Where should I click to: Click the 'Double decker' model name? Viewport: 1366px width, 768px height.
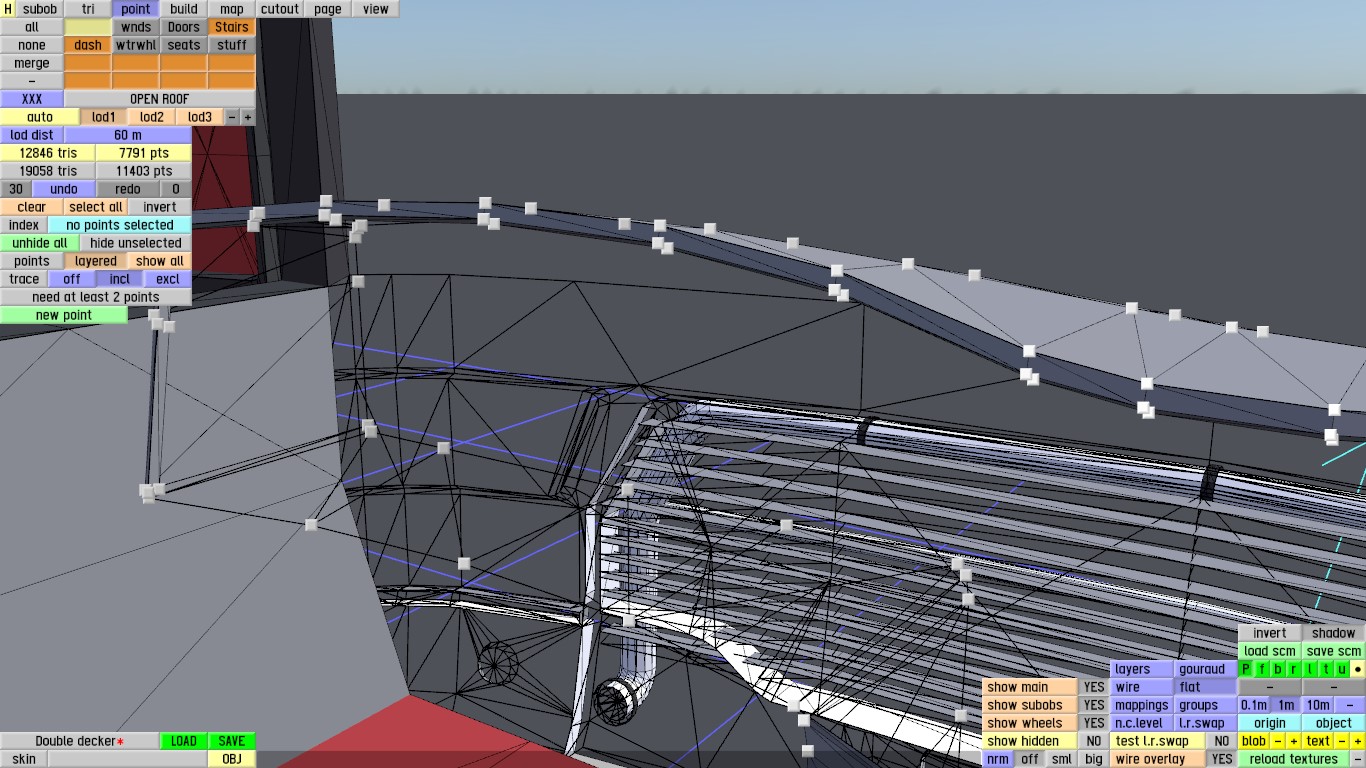pos(80,741)
